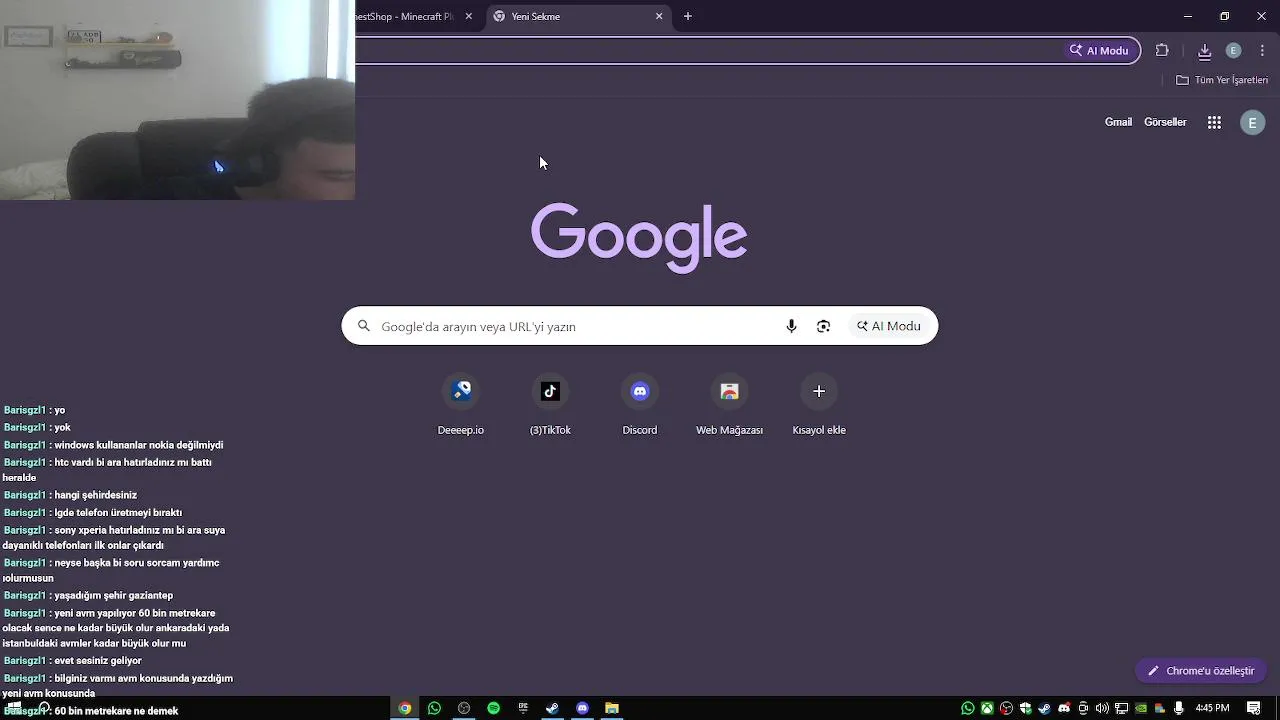Open the TikTok shortcut tile
The width and height of the screenshot is (1280, 720).
pyautogui.click(x=550, y=406)
